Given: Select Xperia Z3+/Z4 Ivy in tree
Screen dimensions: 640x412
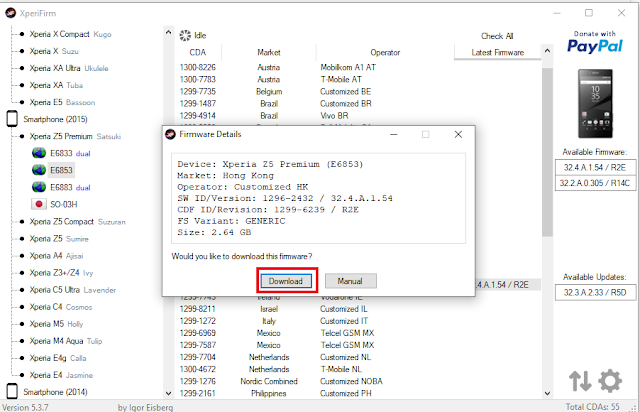Looking at the screenshot, I should [61, 273].
